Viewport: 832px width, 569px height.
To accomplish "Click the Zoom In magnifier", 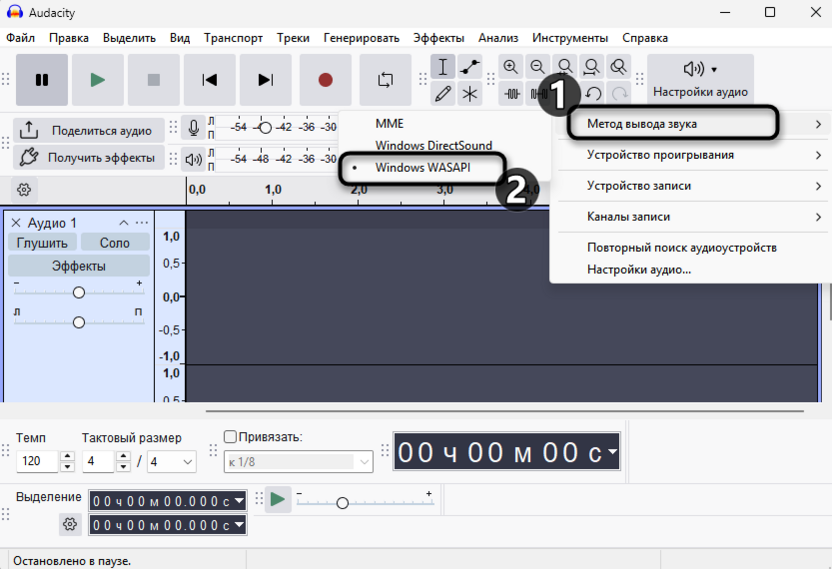I will click(510, 67).
